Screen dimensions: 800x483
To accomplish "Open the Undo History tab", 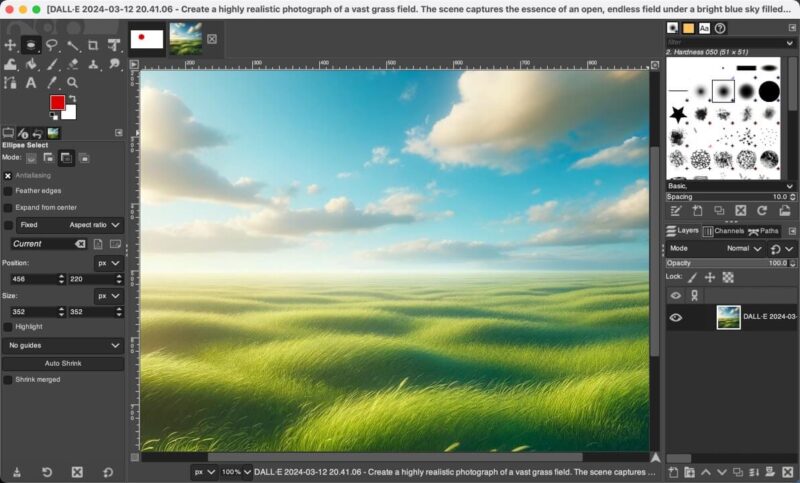I will tap(38, 133).
